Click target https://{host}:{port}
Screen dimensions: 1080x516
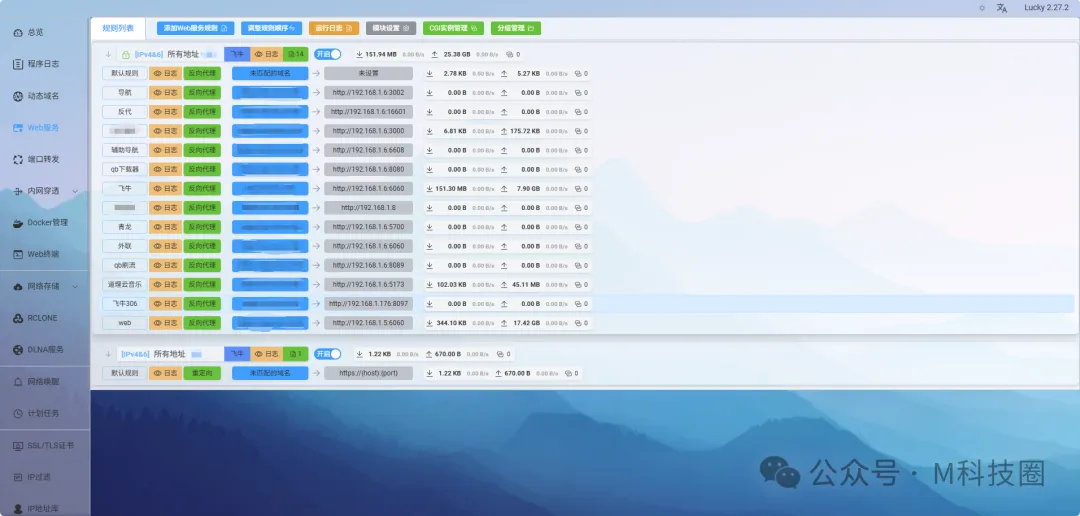pos(368,373)
